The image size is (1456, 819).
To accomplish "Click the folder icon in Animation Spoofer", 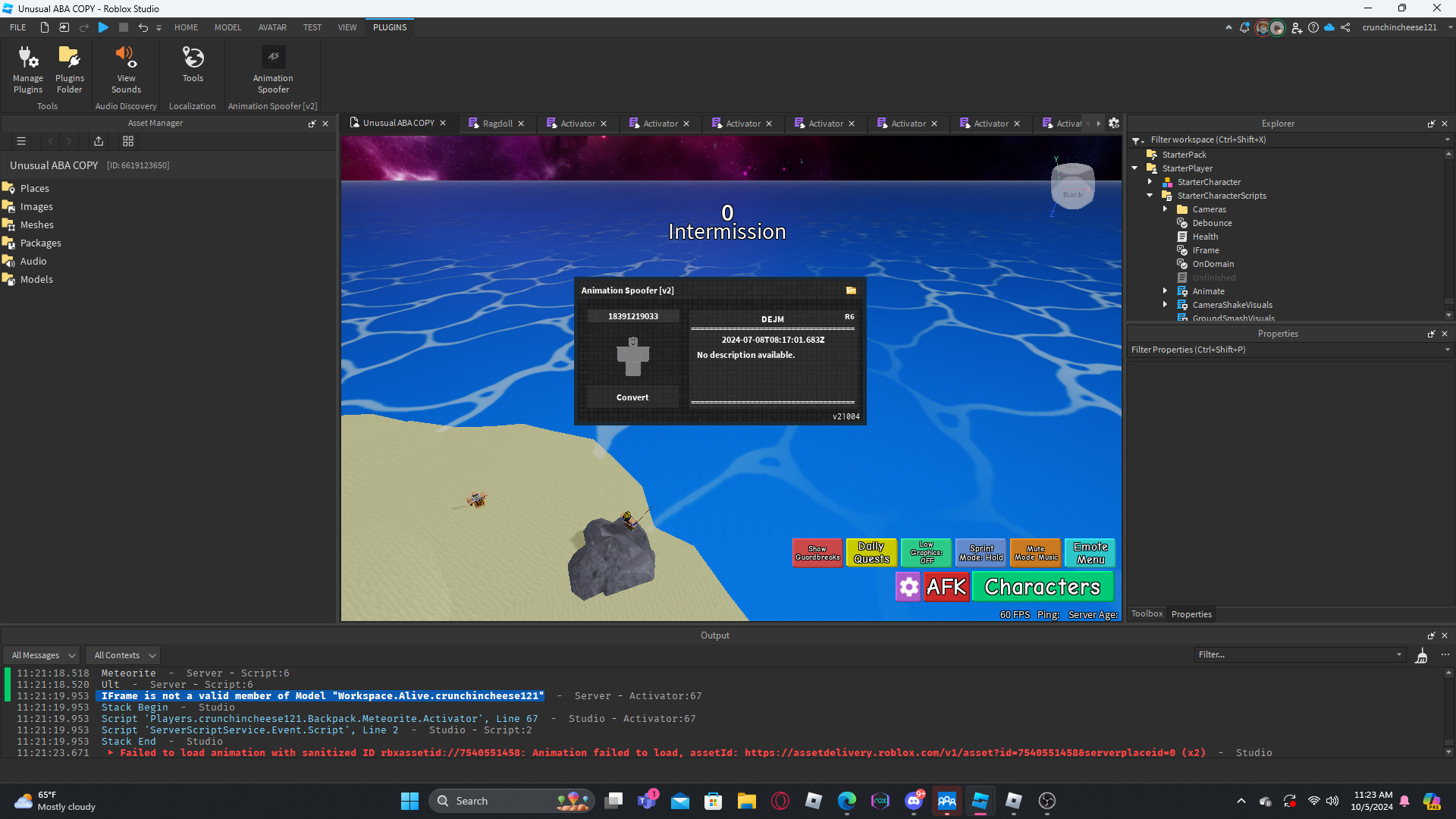I will (851, 290).
